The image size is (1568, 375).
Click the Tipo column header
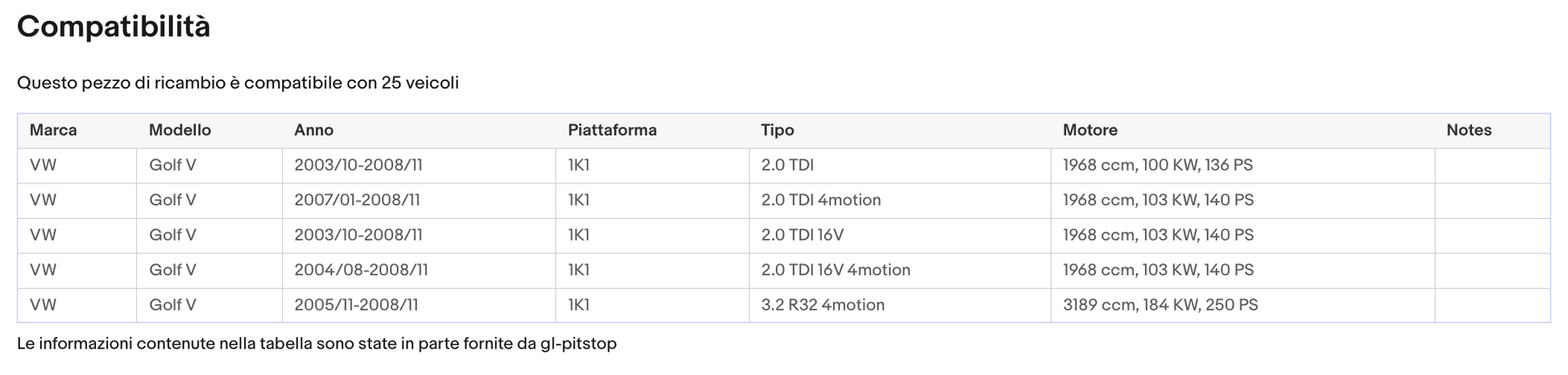[778, 130]
